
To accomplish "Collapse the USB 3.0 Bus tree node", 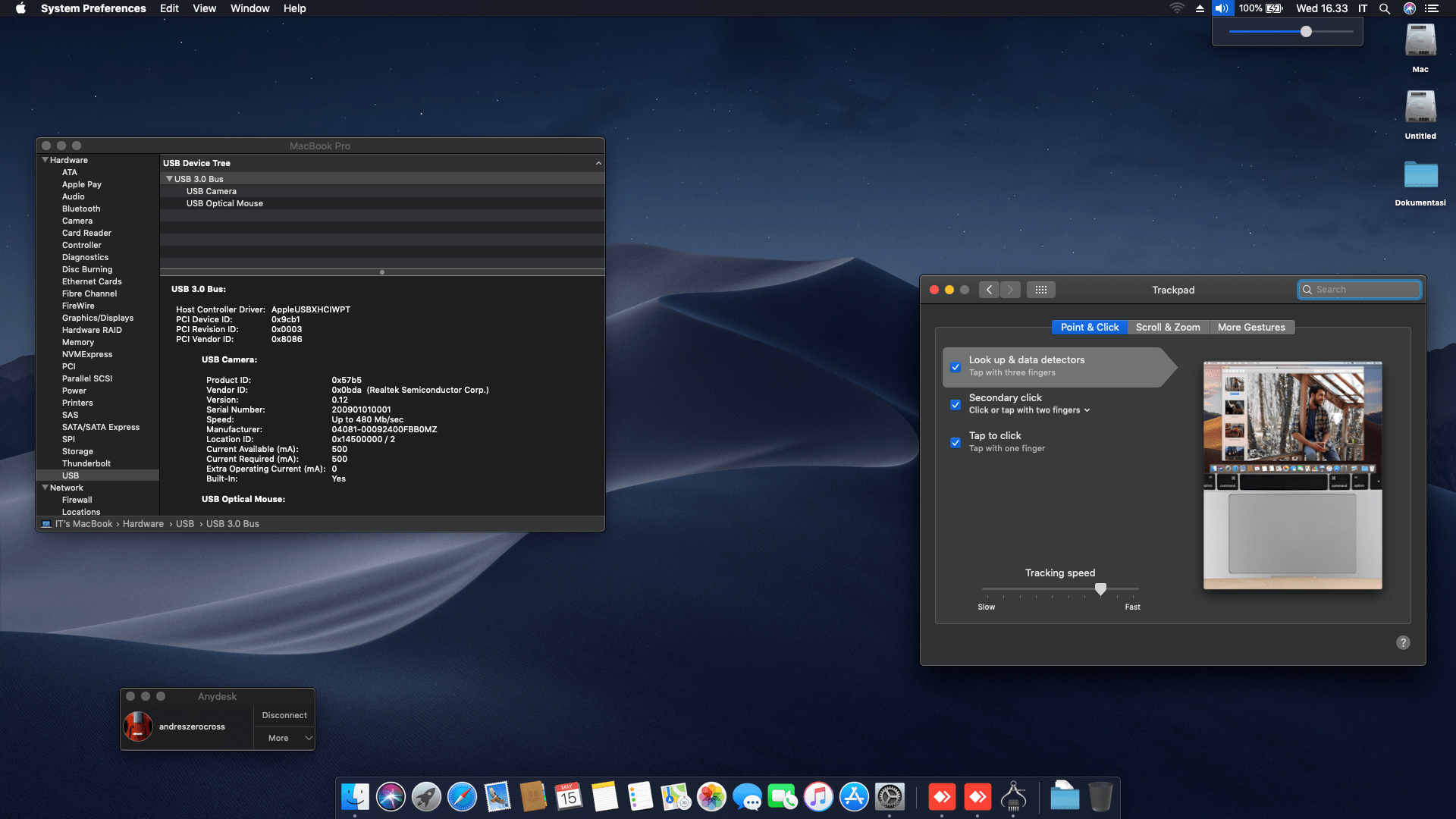I will pos(169,179).
